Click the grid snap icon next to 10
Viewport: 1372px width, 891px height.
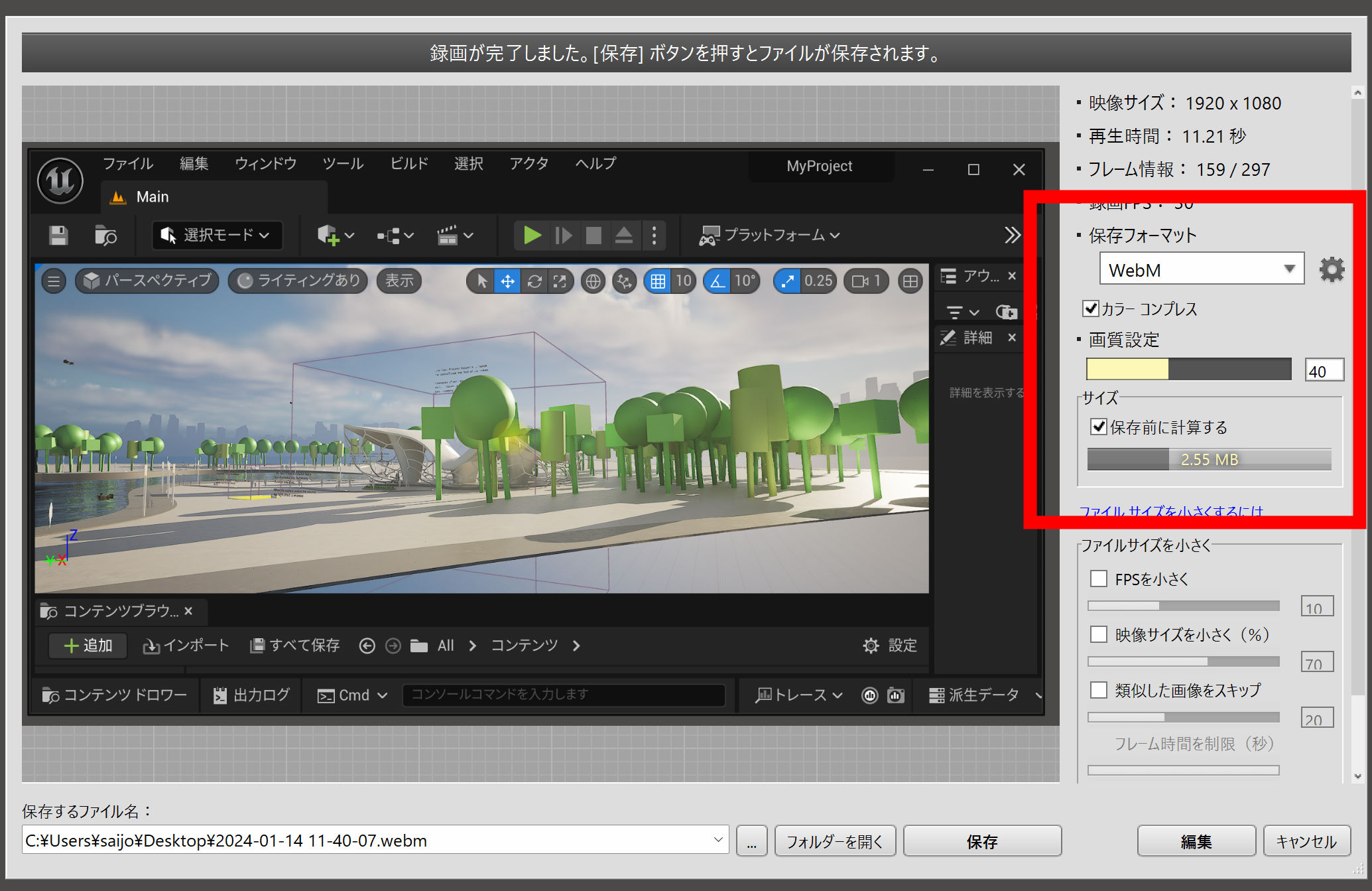[657, 281]
